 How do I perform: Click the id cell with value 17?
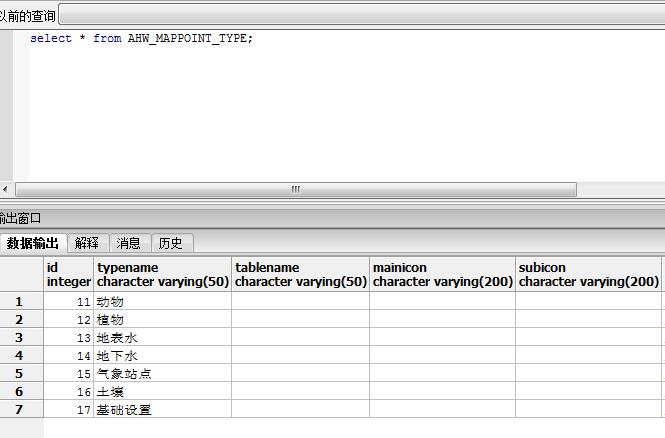(x=68, y=409)
